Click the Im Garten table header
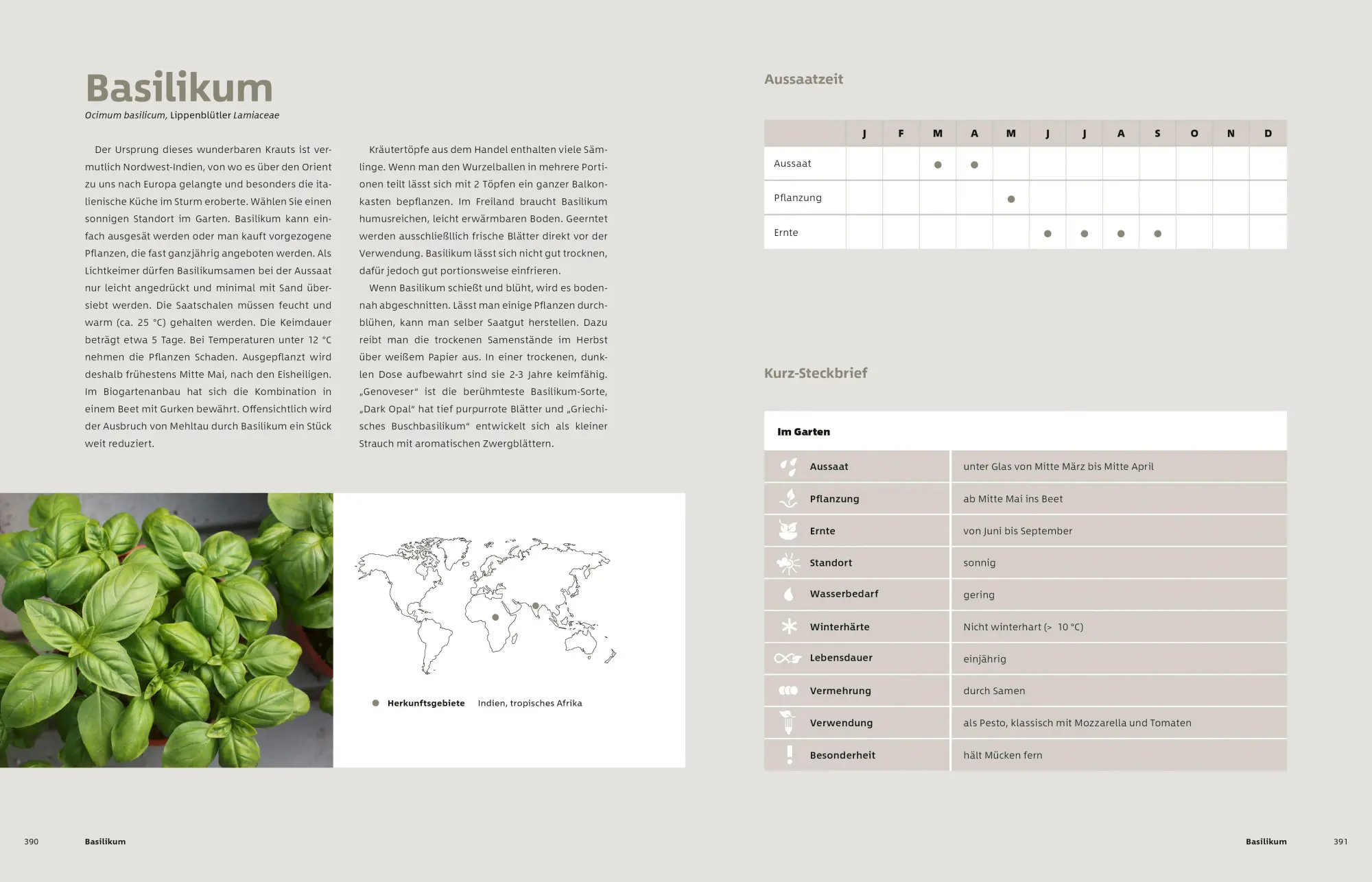Viewport: 1372px width, 882px height. tap(803, 431)
